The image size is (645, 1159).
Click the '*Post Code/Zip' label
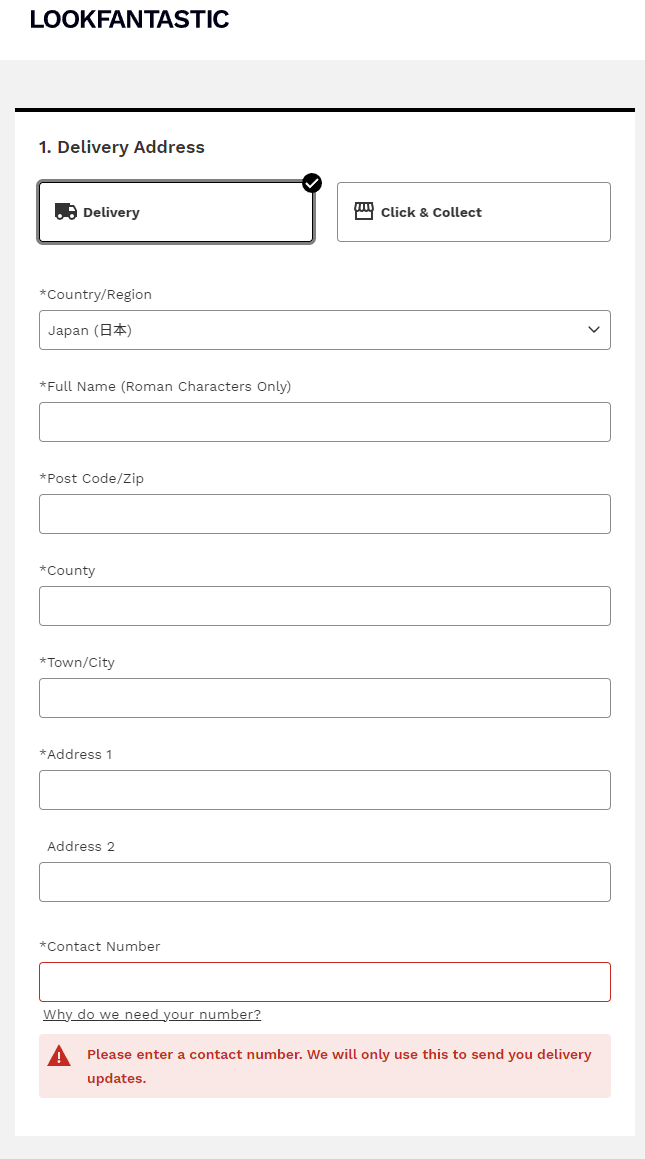click(92, 478)
